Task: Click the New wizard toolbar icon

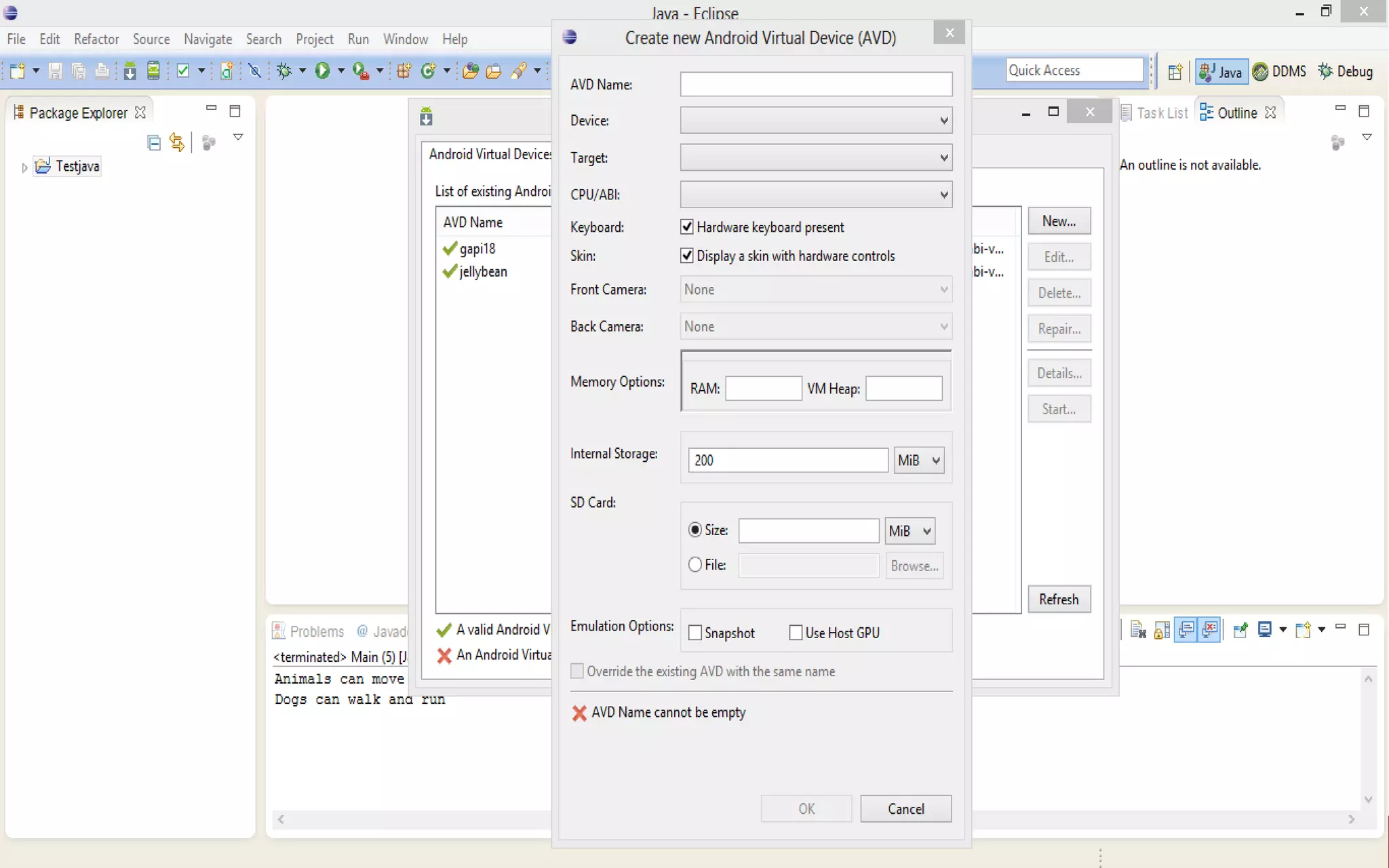Action: 17,71
